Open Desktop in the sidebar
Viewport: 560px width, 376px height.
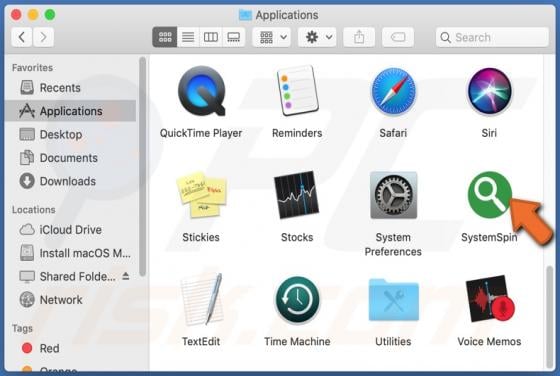point(70,135)
